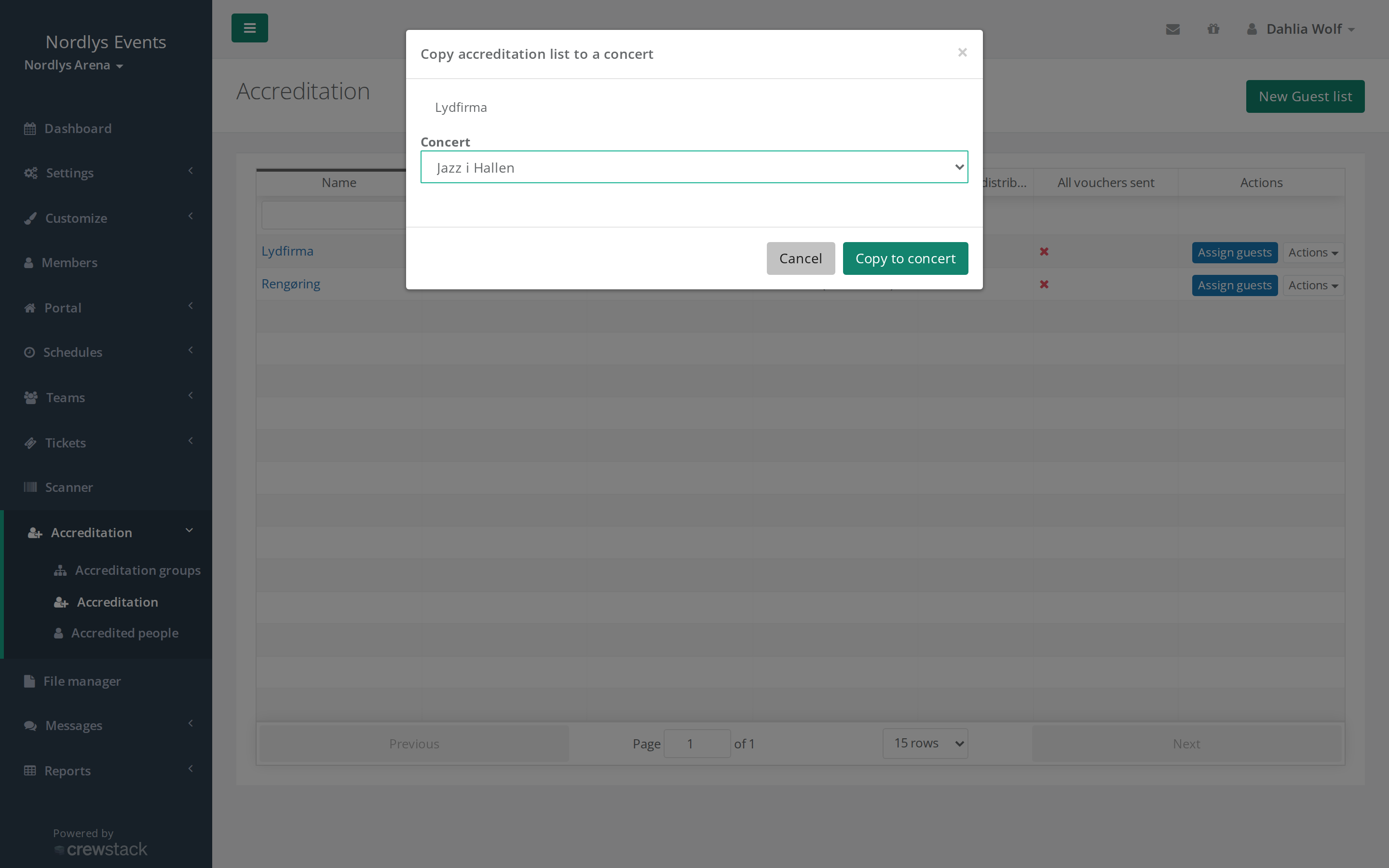Open Accredited people submenu item
Viewport: 1389px width, 868px height.
(116, 633)
